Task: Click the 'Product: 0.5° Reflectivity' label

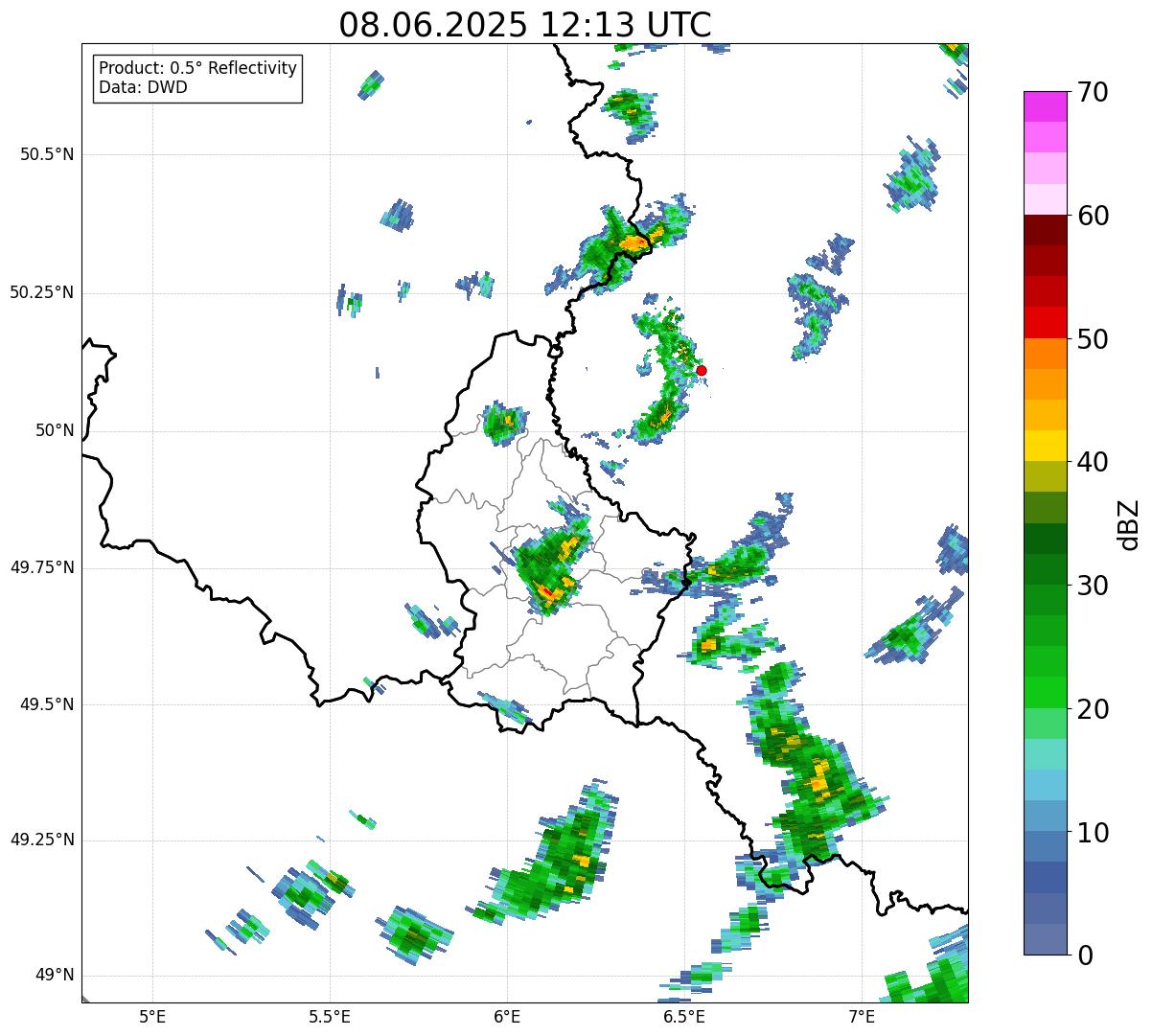Action: coord(198,69)
